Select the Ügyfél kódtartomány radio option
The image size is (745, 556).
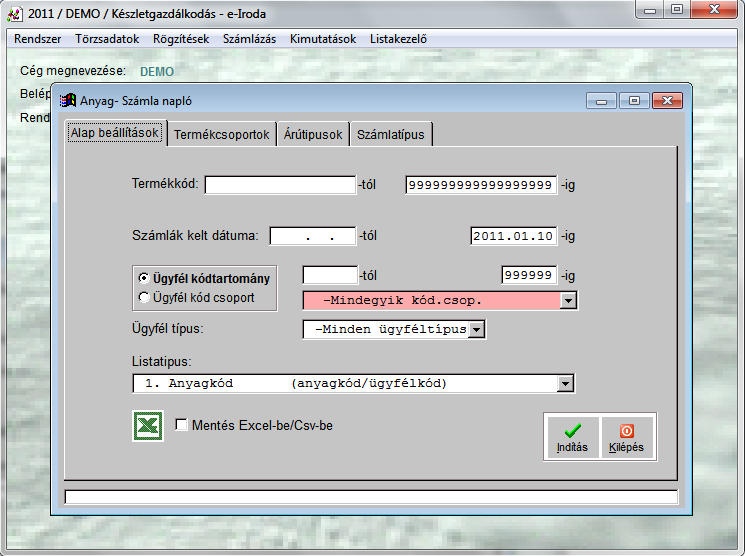pos(144,278)
